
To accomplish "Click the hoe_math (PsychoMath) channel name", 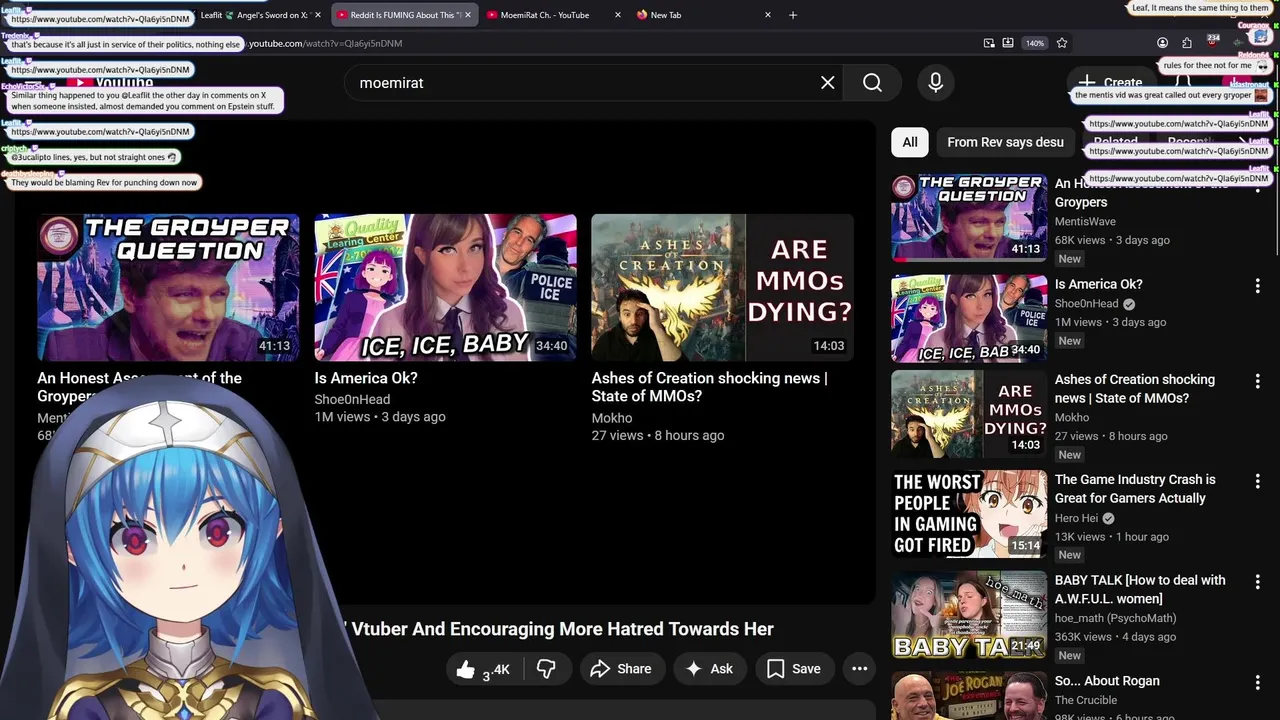I will coord(1115,618).
